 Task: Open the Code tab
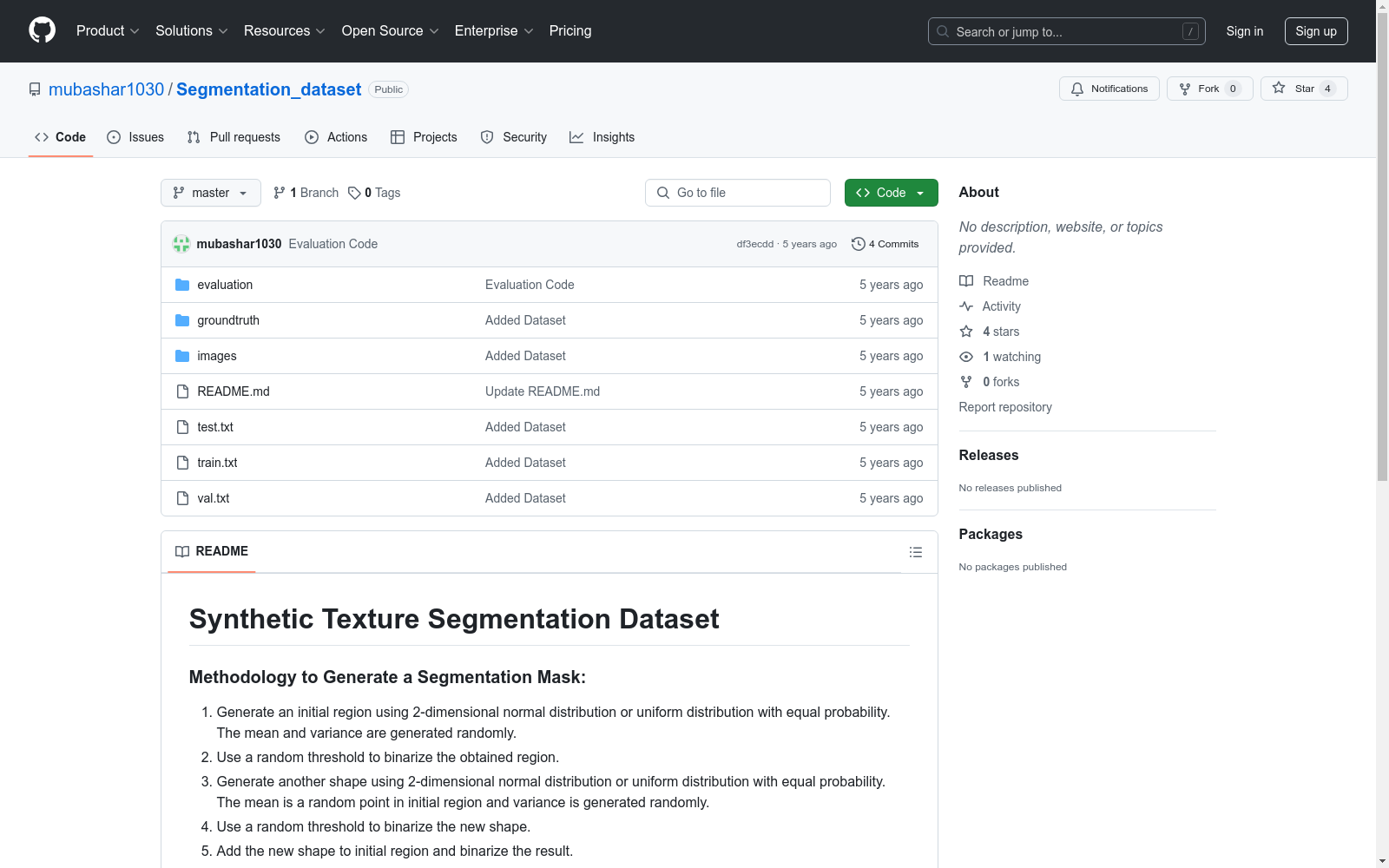pyautogui.click(x=61, y=137)
